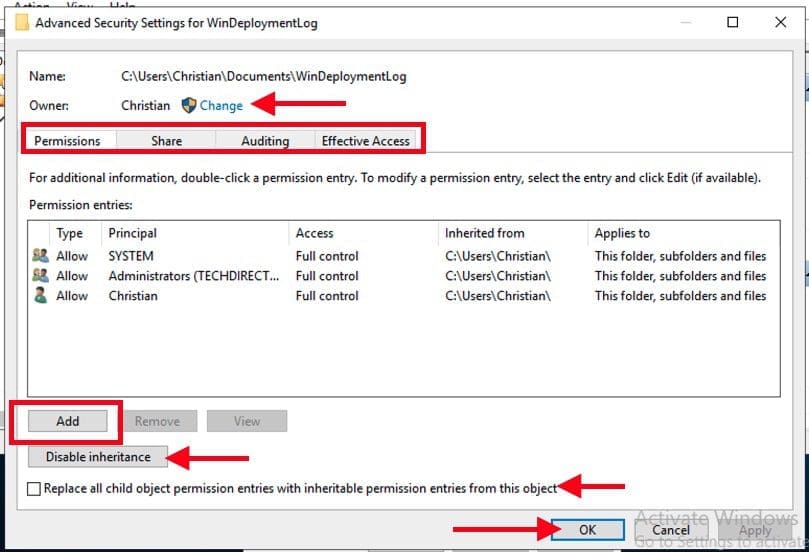Sort by the Principal column header
Image resolution: width=809 pixels, height=552 pixels.
[132, 233]
